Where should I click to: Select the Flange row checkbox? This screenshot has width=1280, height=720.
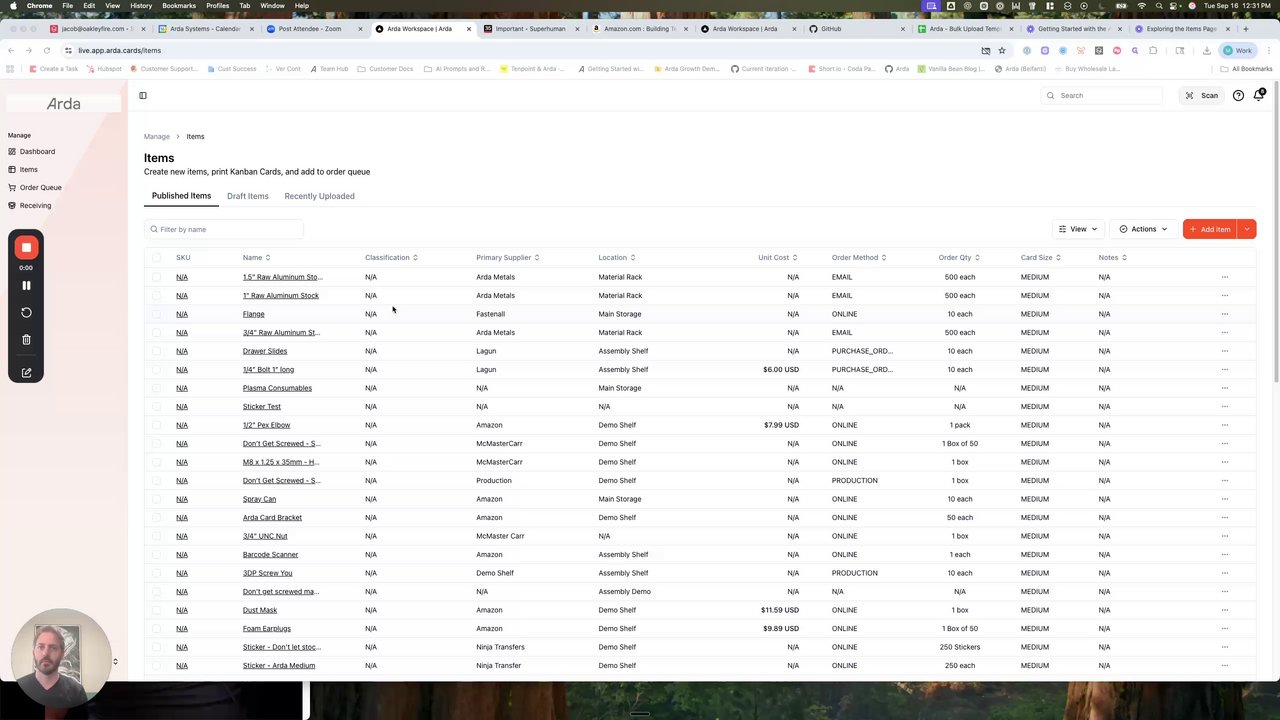click(156, 314)
